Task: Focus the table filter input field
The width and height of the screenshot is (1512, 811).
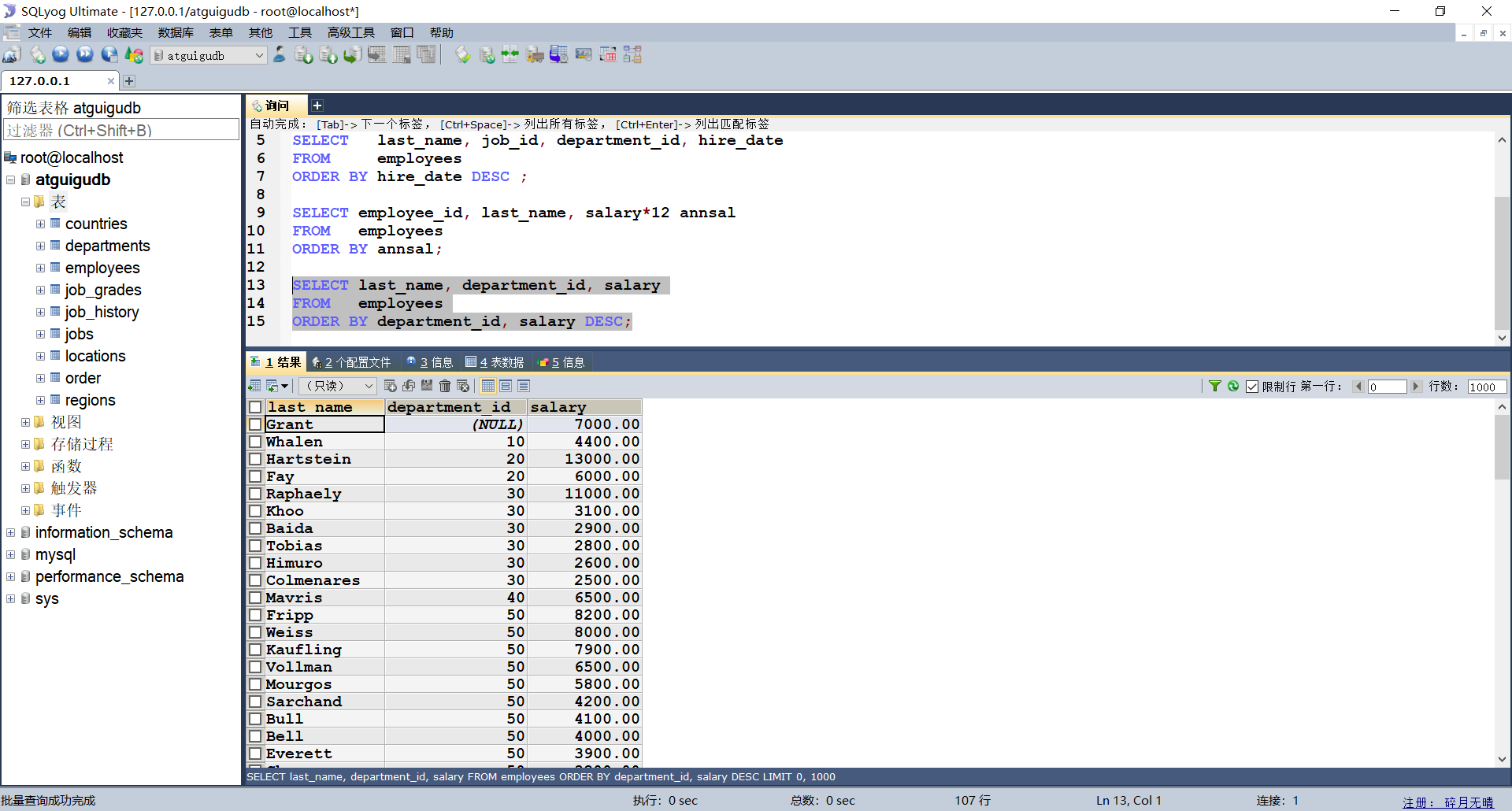Action: [121, 130]
